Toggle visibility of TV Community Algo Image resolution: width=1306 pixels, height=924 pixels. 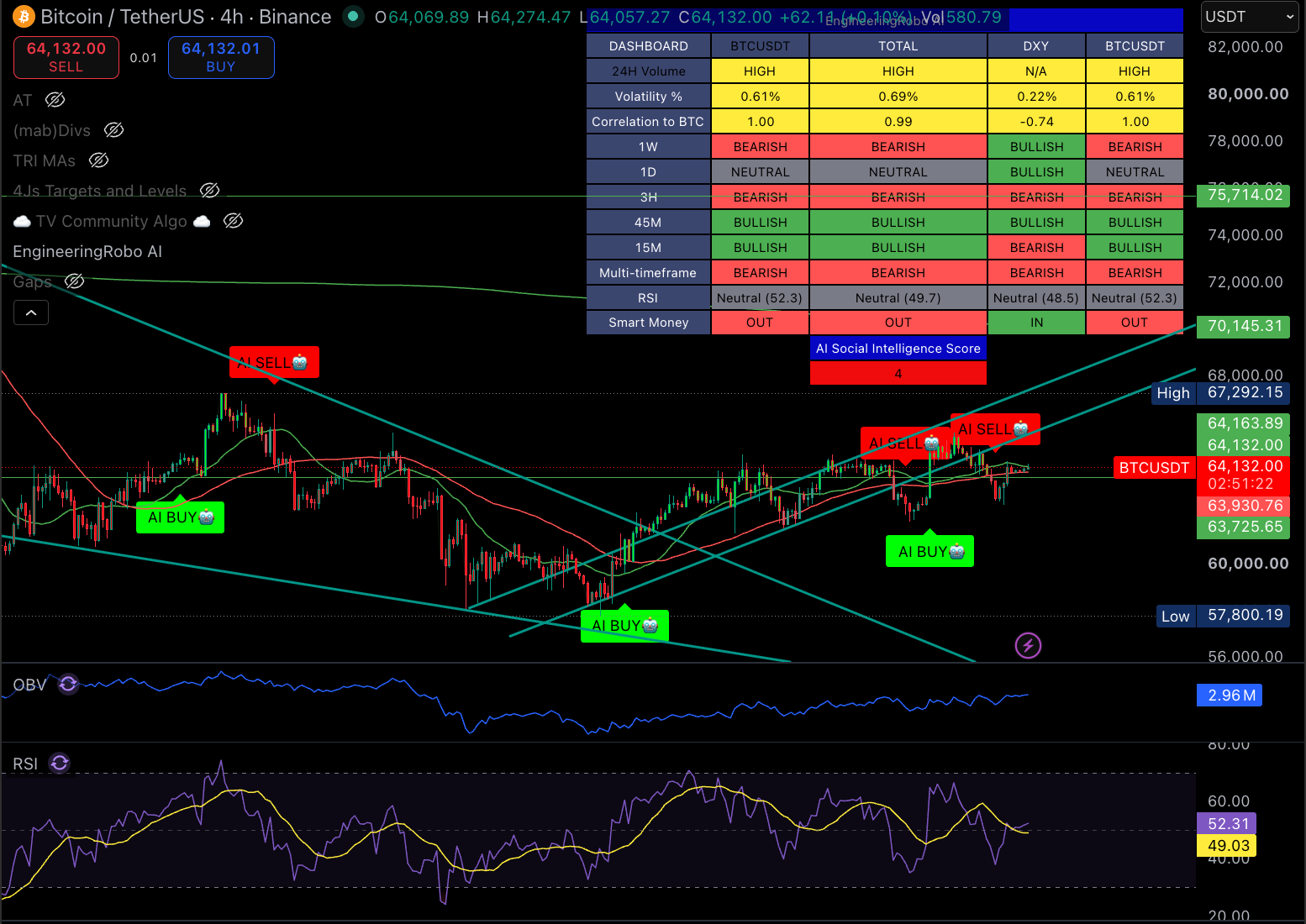click(x=233, y=221)
